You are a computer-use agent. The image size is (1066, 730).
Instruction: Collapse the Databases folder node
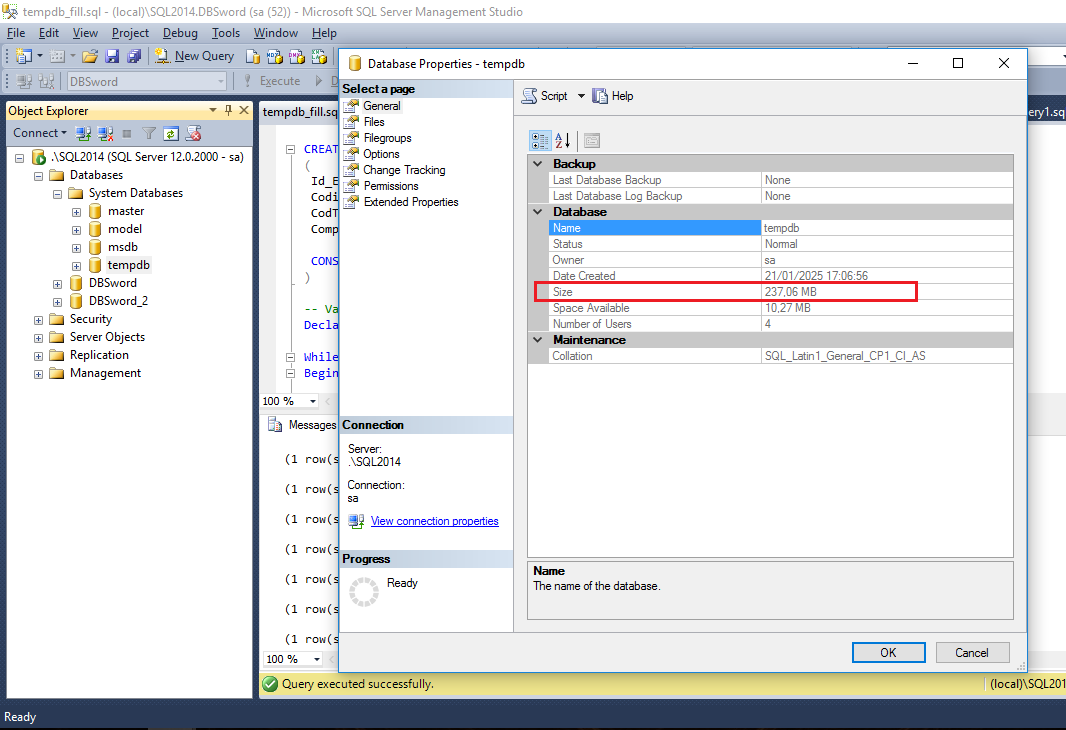39,176
